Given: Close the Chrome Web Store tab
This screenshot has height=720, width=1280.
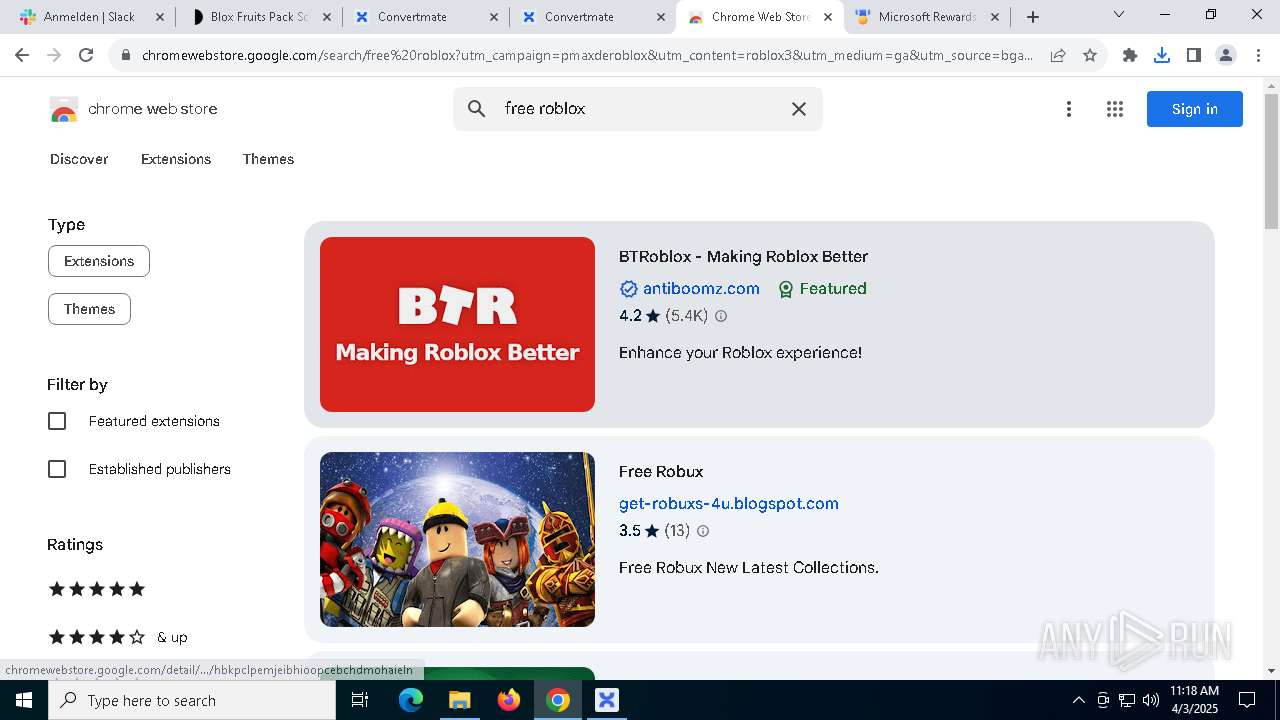Looking at the screenshot, I should tap(827, 17).
